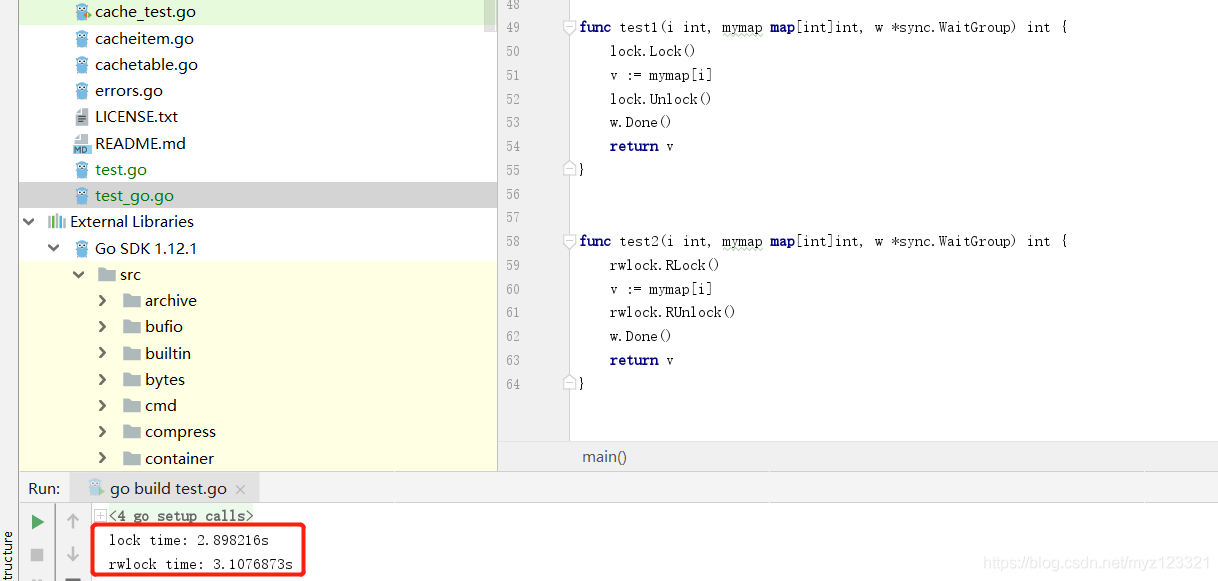Click the Go gopher icon of cacheitem.go
Viewport: 1218px width, 581px height.
82,38
